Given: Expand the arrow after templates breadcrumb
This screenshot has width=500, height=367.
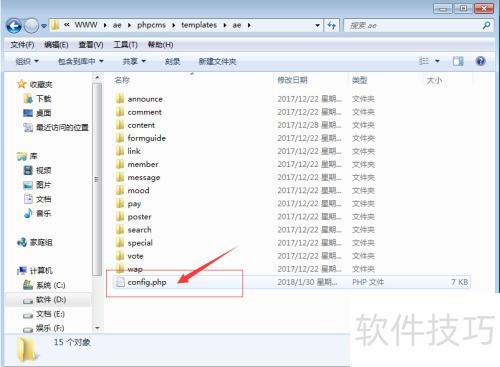Looking at the screenshot, I should [225, 25].
